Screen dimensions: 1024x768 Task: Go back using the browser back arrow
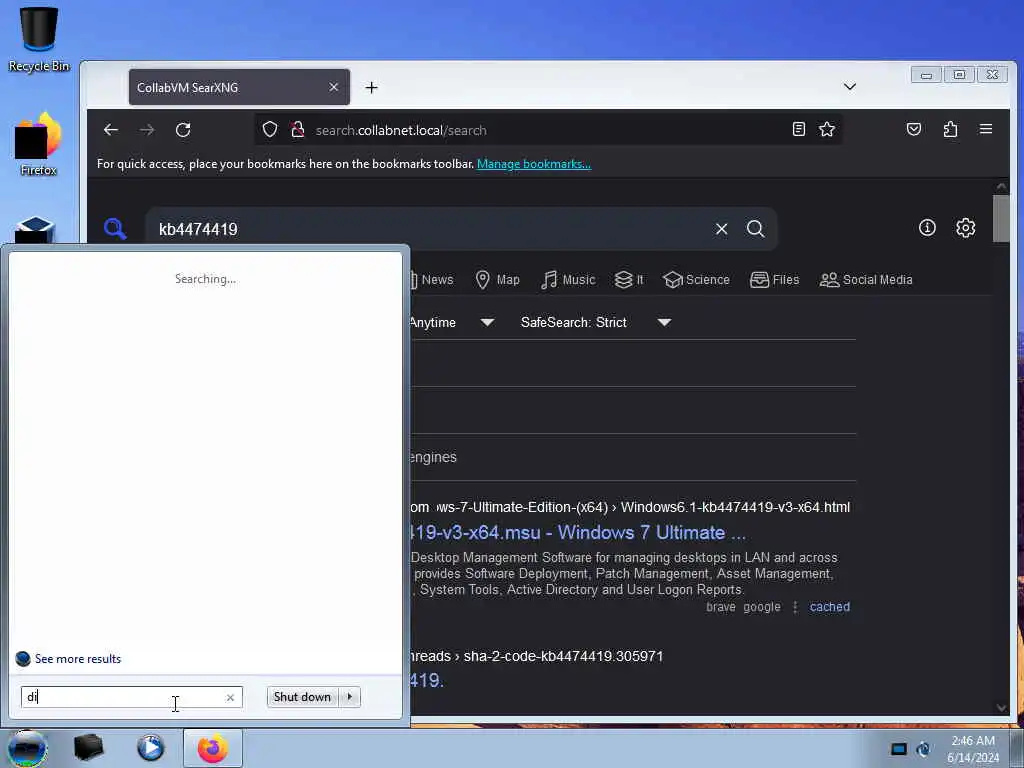tap(111, 130)
